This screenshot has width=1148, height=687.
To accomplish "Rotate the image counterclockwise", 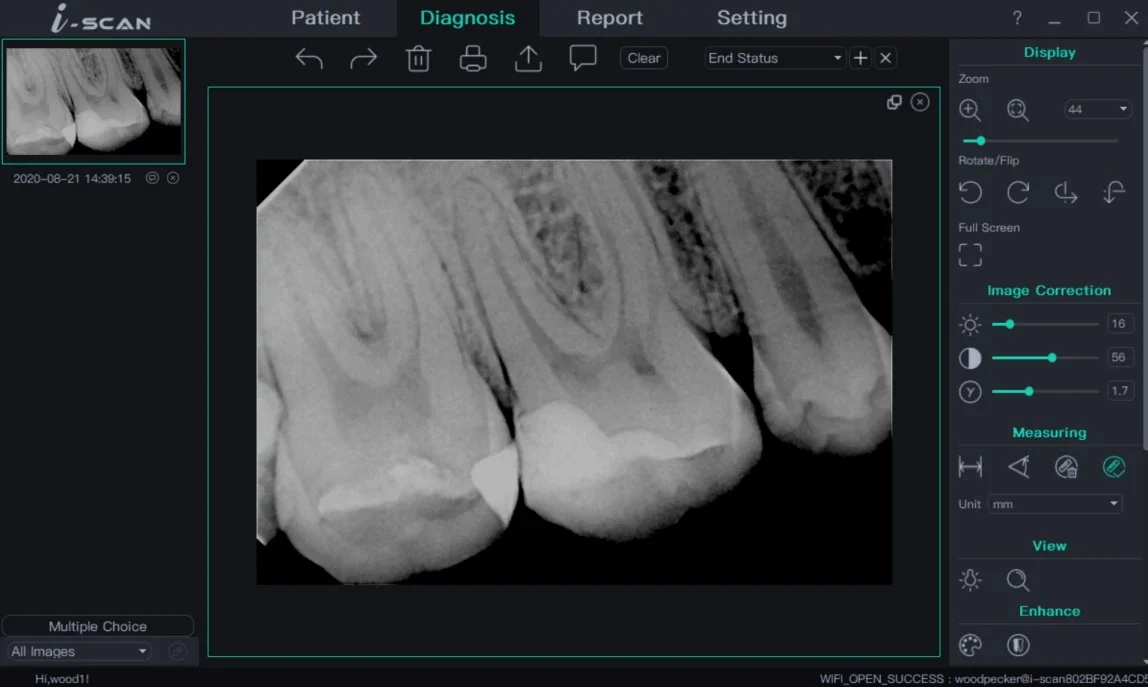I will [x=970, y=193].
